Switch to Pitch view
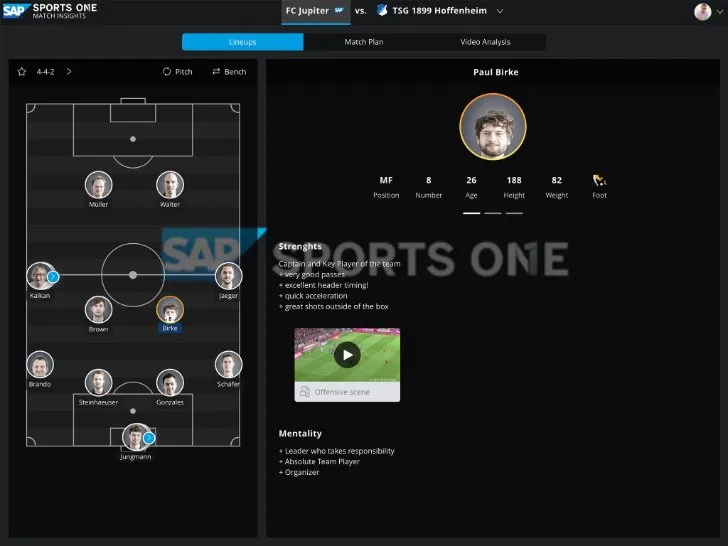Image resolution: width=728 pixels, height=546 pixels. 177,72
